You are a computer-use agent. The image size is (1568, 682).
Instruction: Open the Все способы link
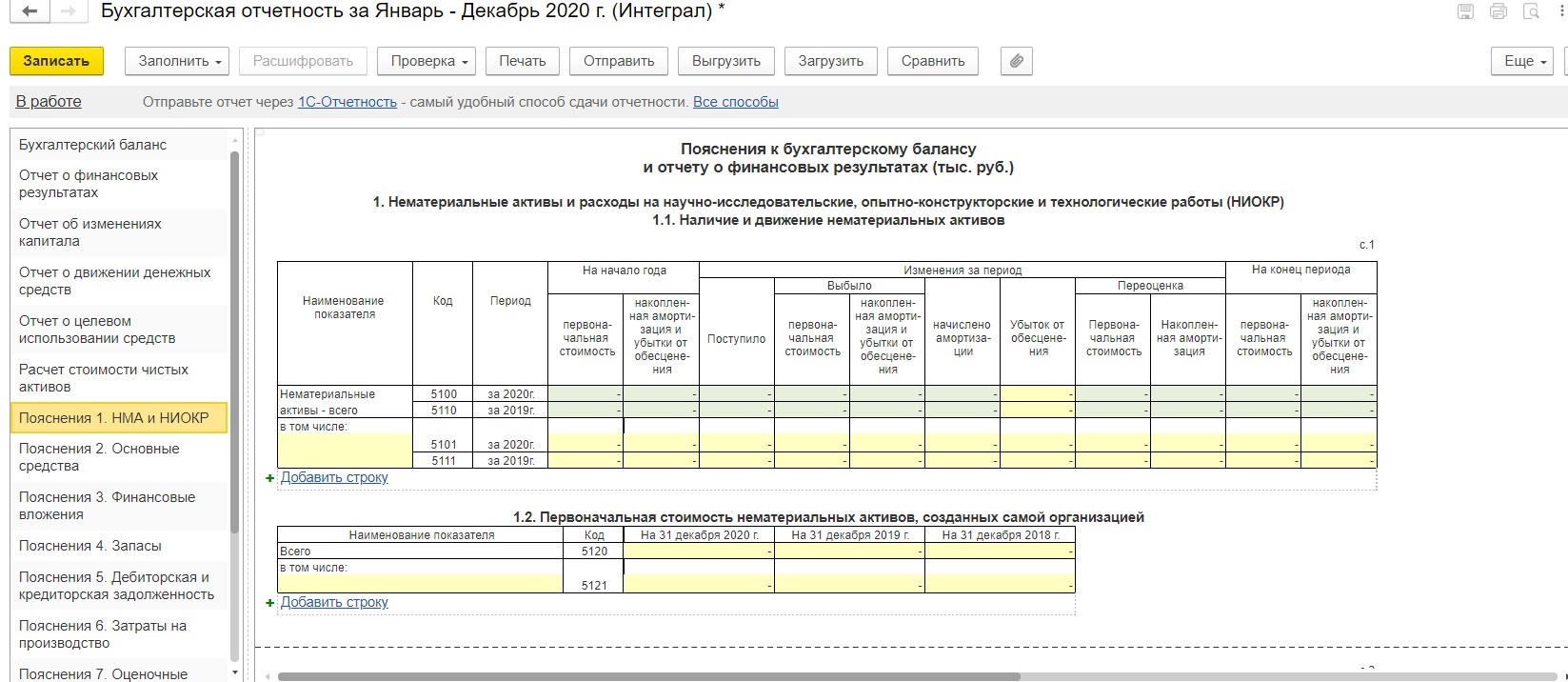(x=736, y=102)
